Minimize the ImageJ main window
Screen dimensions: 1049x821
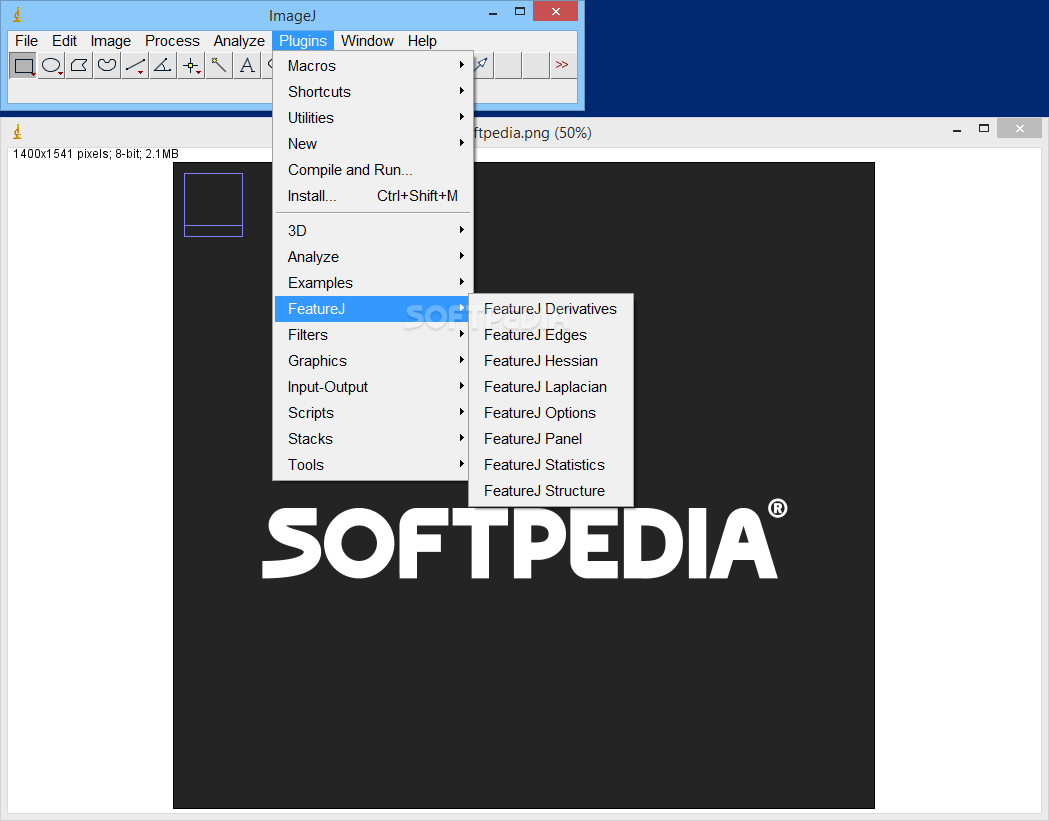[493, 13]
